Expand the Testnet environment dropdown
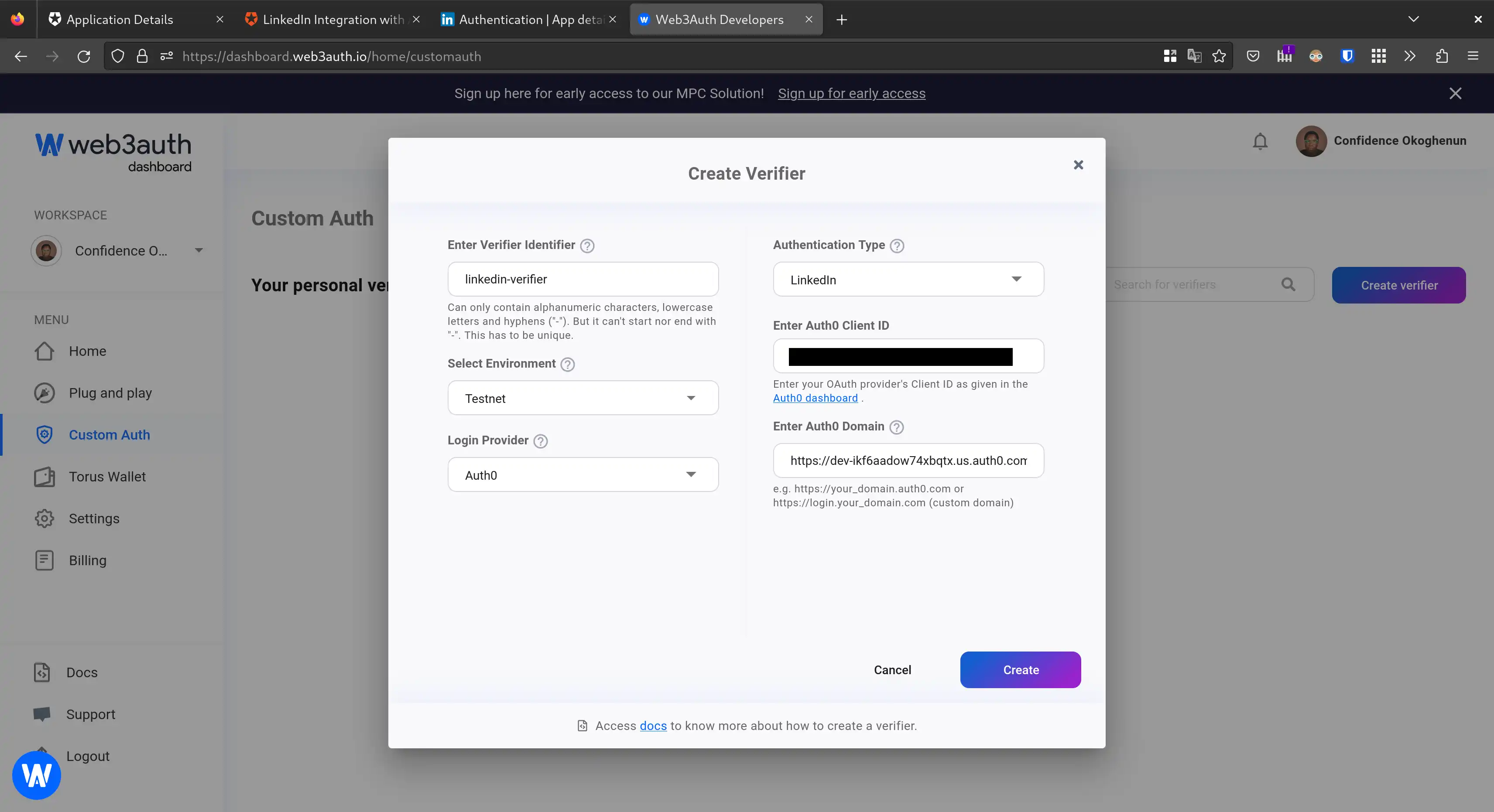The image size is (1494, 812). click(583, 398)
